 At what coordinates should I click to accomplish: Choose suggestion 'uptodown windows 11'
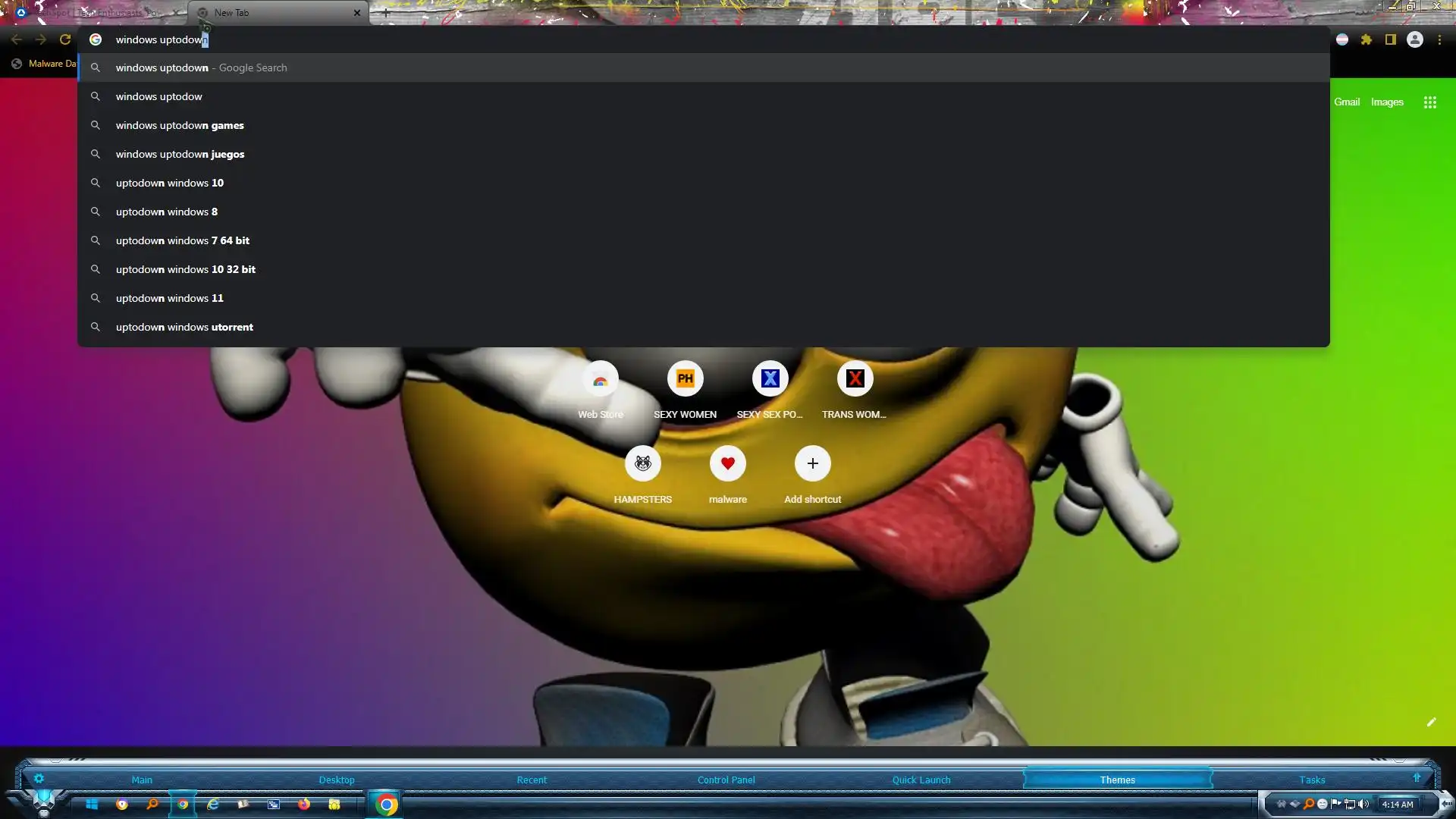coord(169,299)
